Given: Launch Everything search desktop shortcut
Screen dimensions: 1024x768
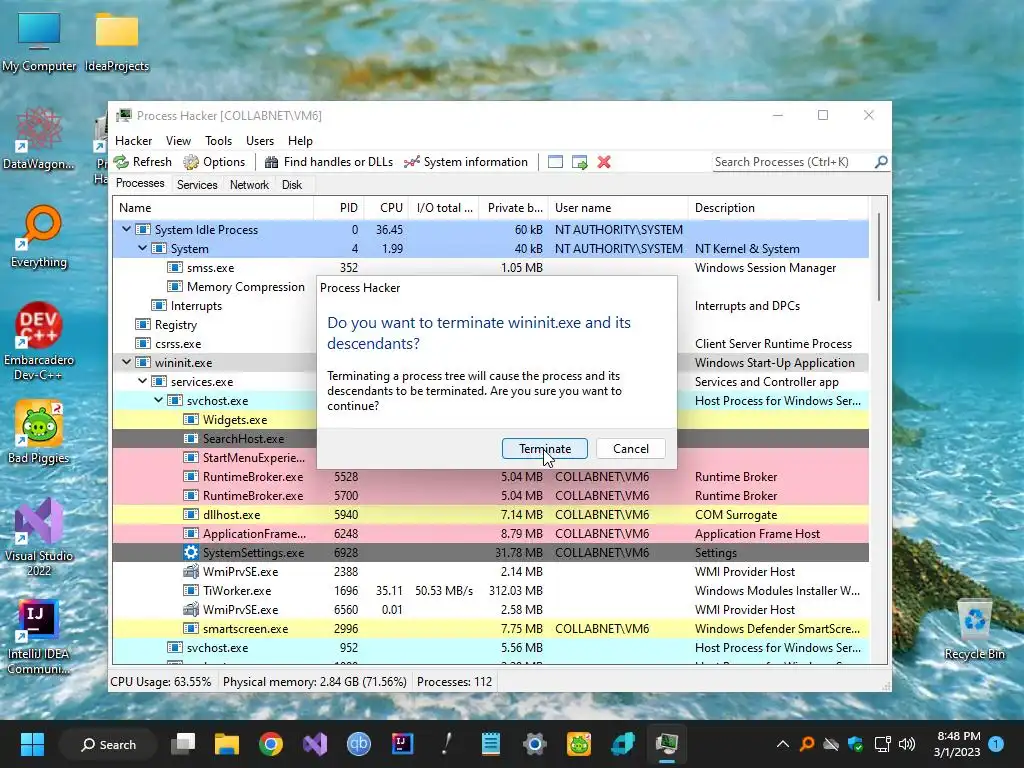Looking at the screenshot, I should (x=39, y=237).
